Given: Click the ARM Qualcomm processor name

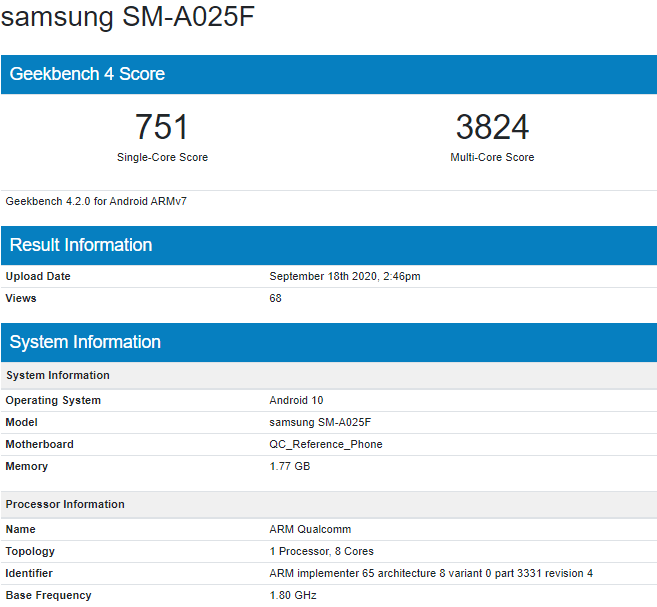Looking at the screenshot, I should pyautogui.click(x=310, y=529).
